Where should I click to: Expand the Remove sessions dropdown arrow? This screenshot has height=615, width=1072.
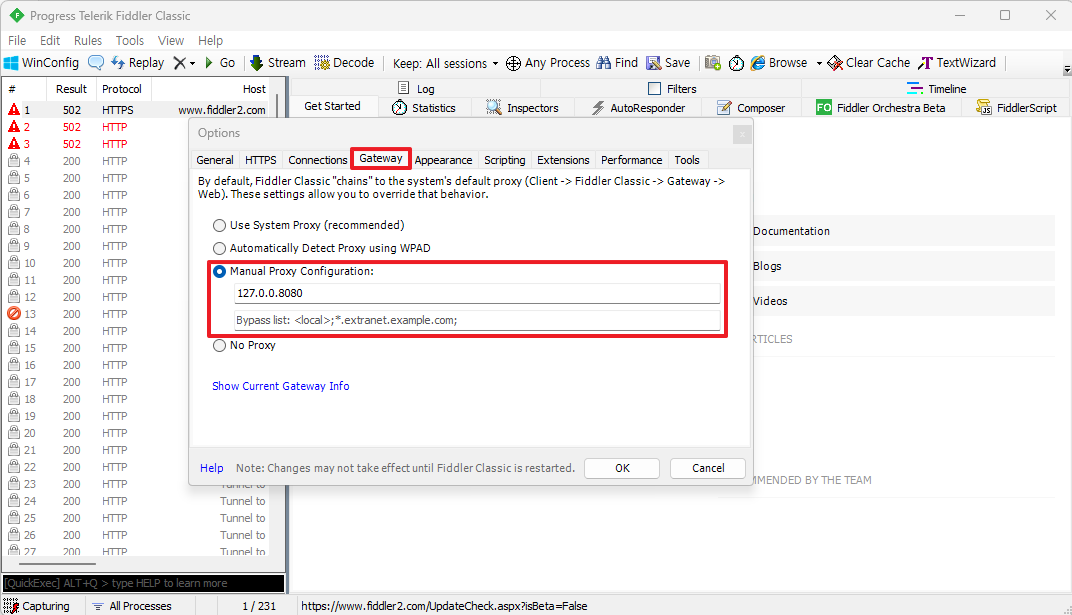(x=193, y=64)
